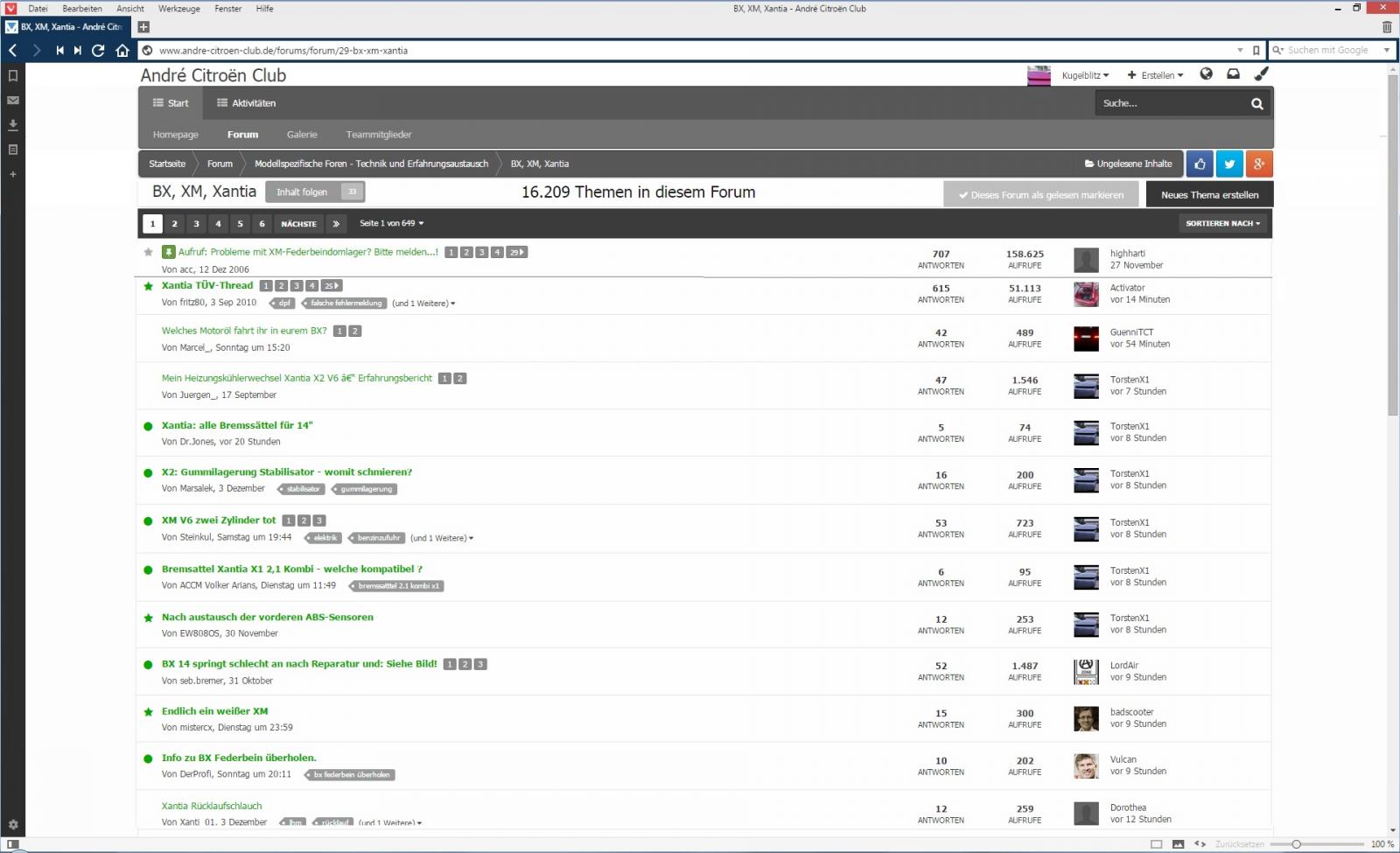Open the Datei menu
This screenshot has height=853, width=1400.
pos(38,9)
